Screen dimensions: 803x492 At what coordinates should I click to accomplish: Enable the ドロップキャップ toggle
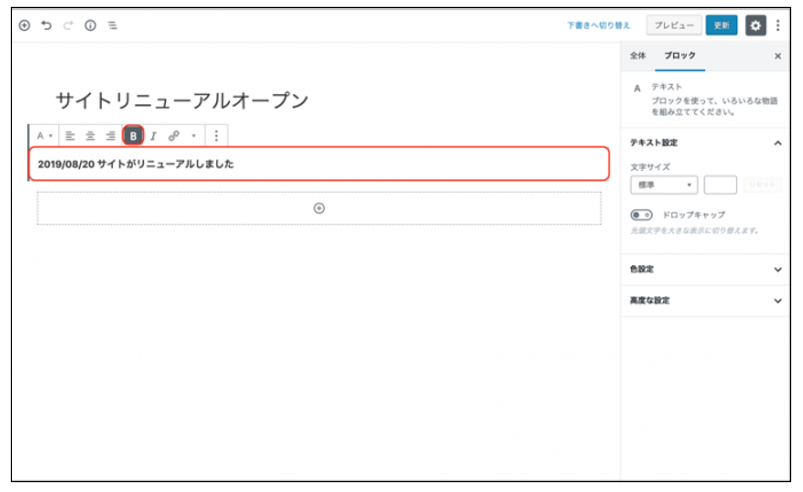click(641, 214)
